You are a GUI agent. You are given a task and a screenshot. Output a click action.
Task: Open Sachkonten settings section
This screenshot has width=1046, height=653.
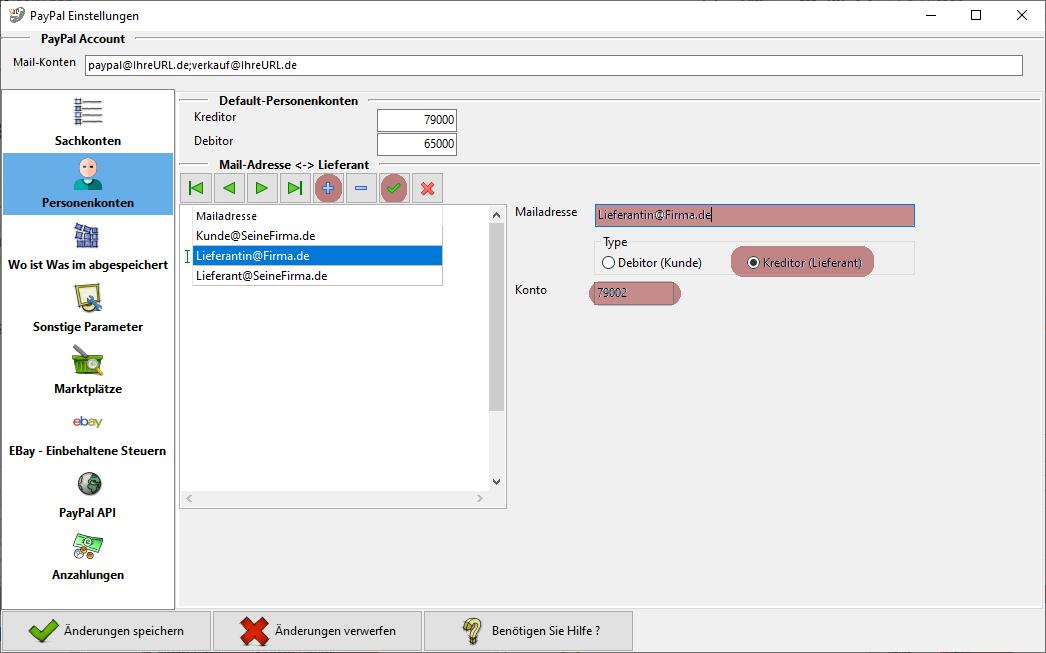88,122
